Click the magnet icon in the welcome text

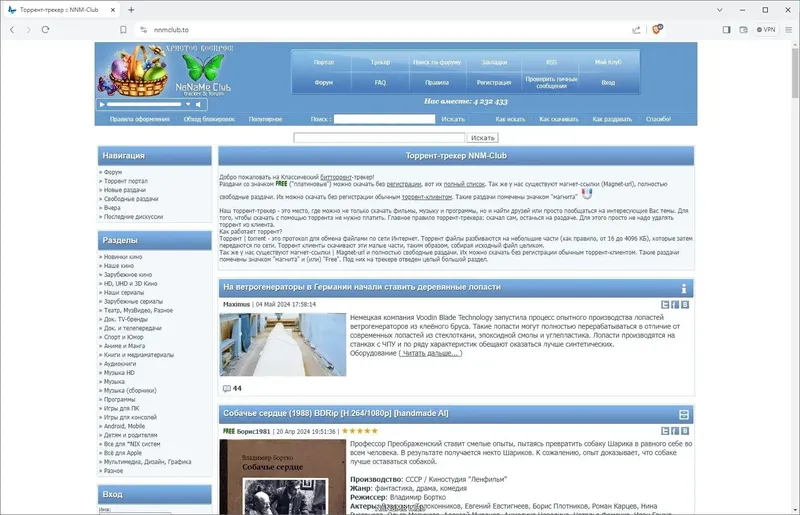(x=587, y=194)
